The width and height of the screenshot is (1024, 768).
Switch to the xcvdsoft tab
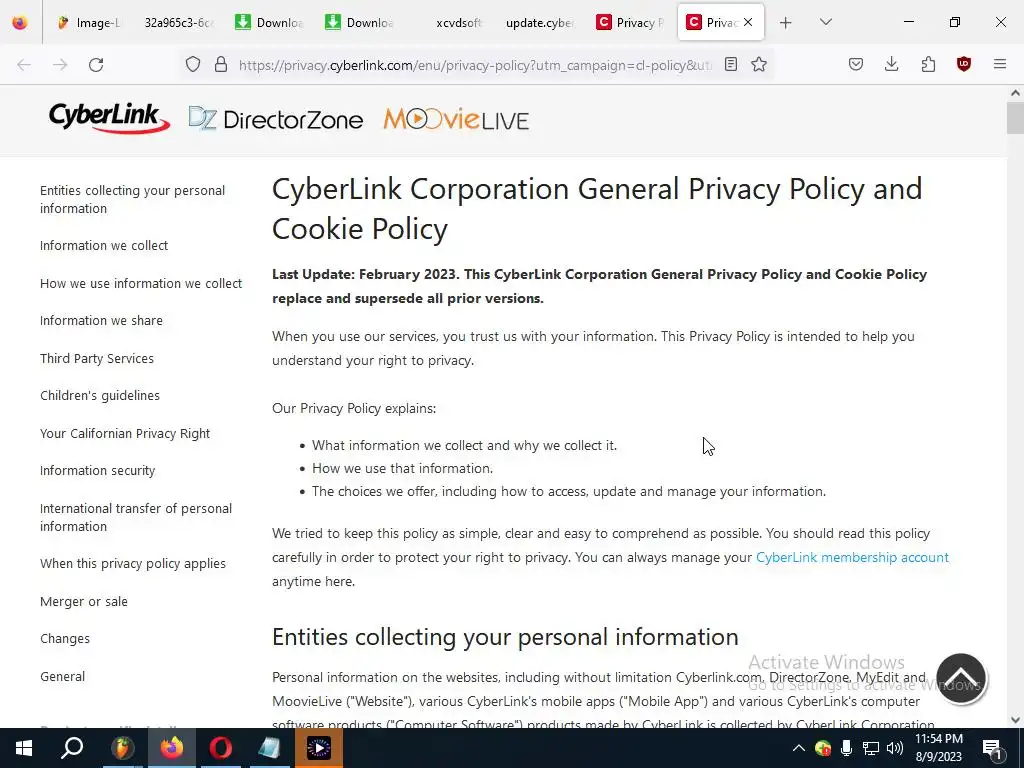457,23
